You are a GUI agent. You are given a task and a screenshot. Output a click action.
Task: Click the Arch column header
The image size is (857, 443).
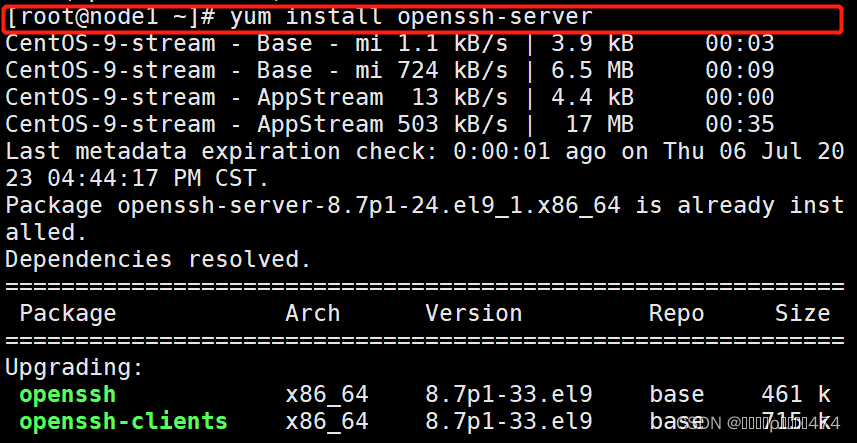[x=313, y=314]
